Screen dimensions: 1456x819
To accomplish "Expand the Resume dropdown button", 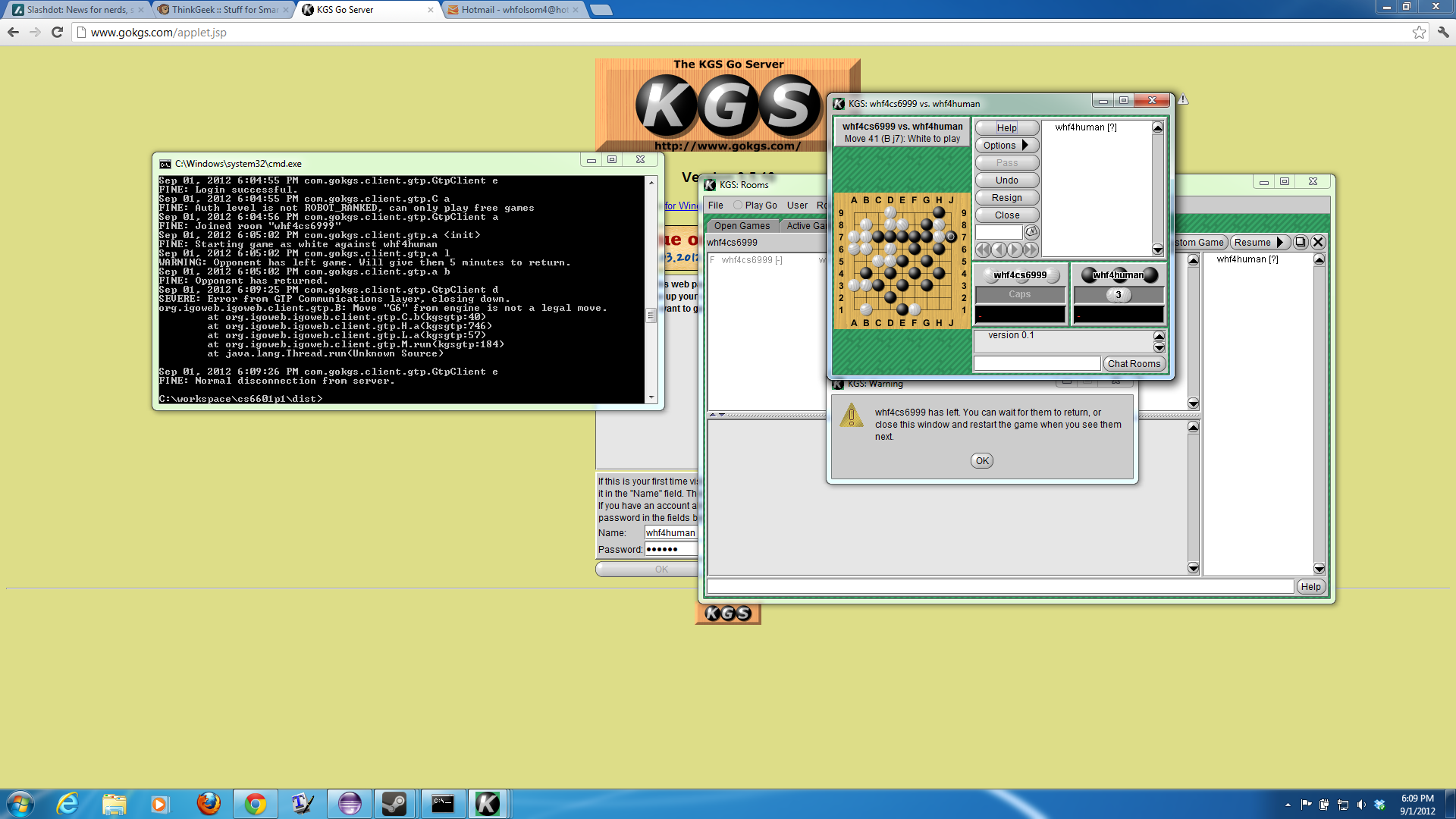I will 1279,243.
